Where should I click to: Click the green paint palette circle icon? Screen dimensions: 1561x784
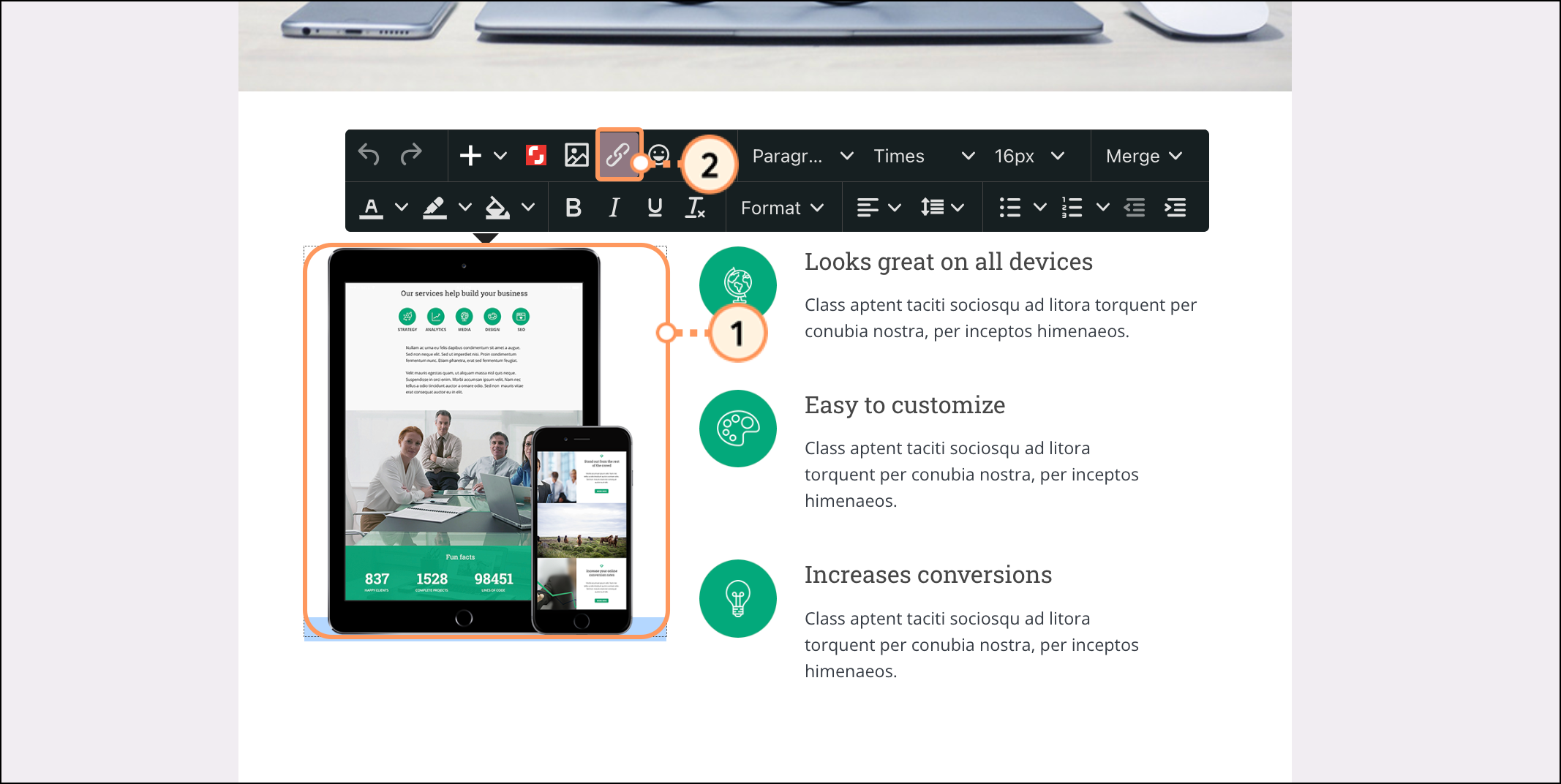[x=738, y=429]
